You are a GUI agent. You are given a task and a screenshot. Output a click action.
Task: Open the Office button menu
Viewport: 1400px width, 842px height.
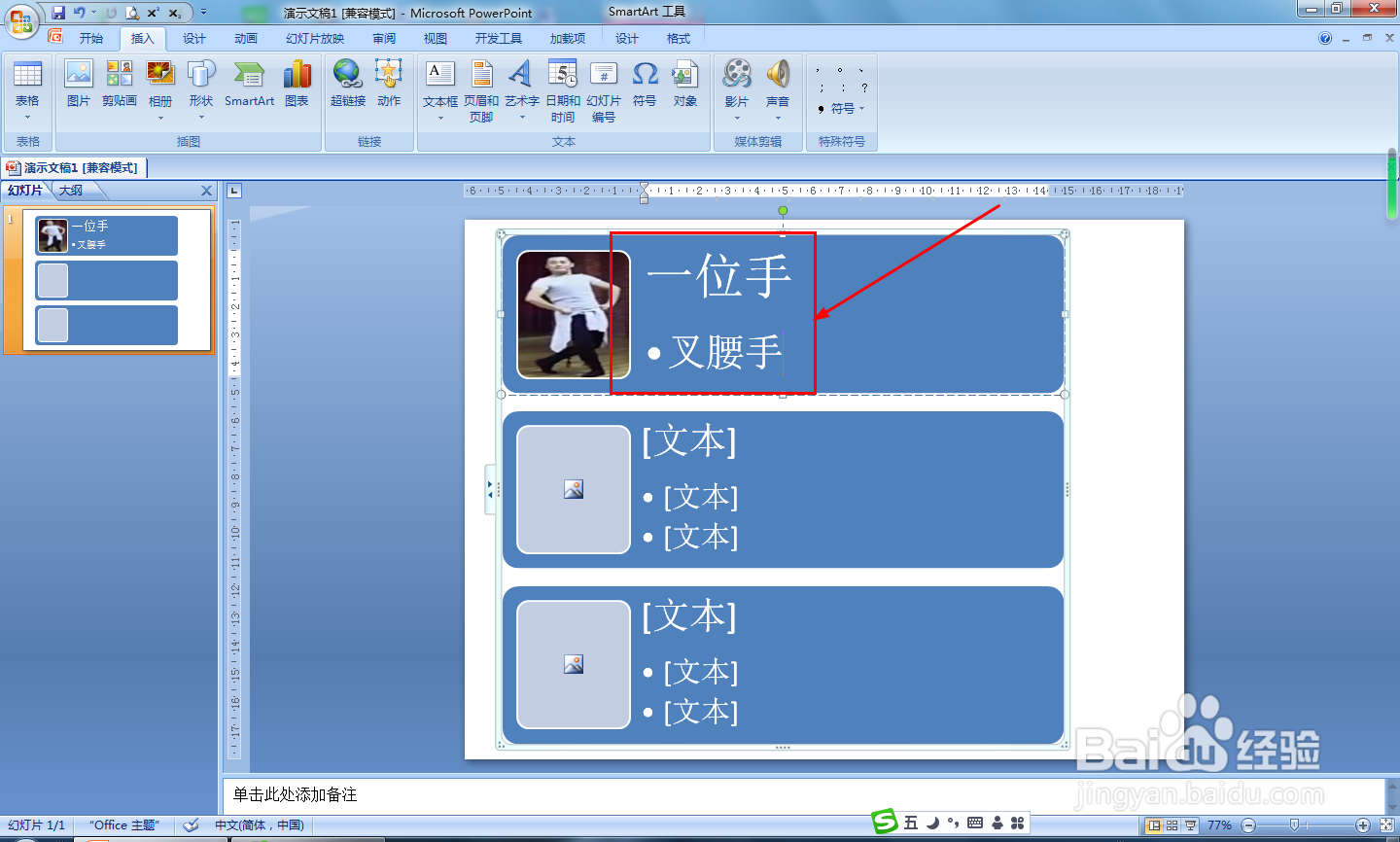[x=21, y=21]
